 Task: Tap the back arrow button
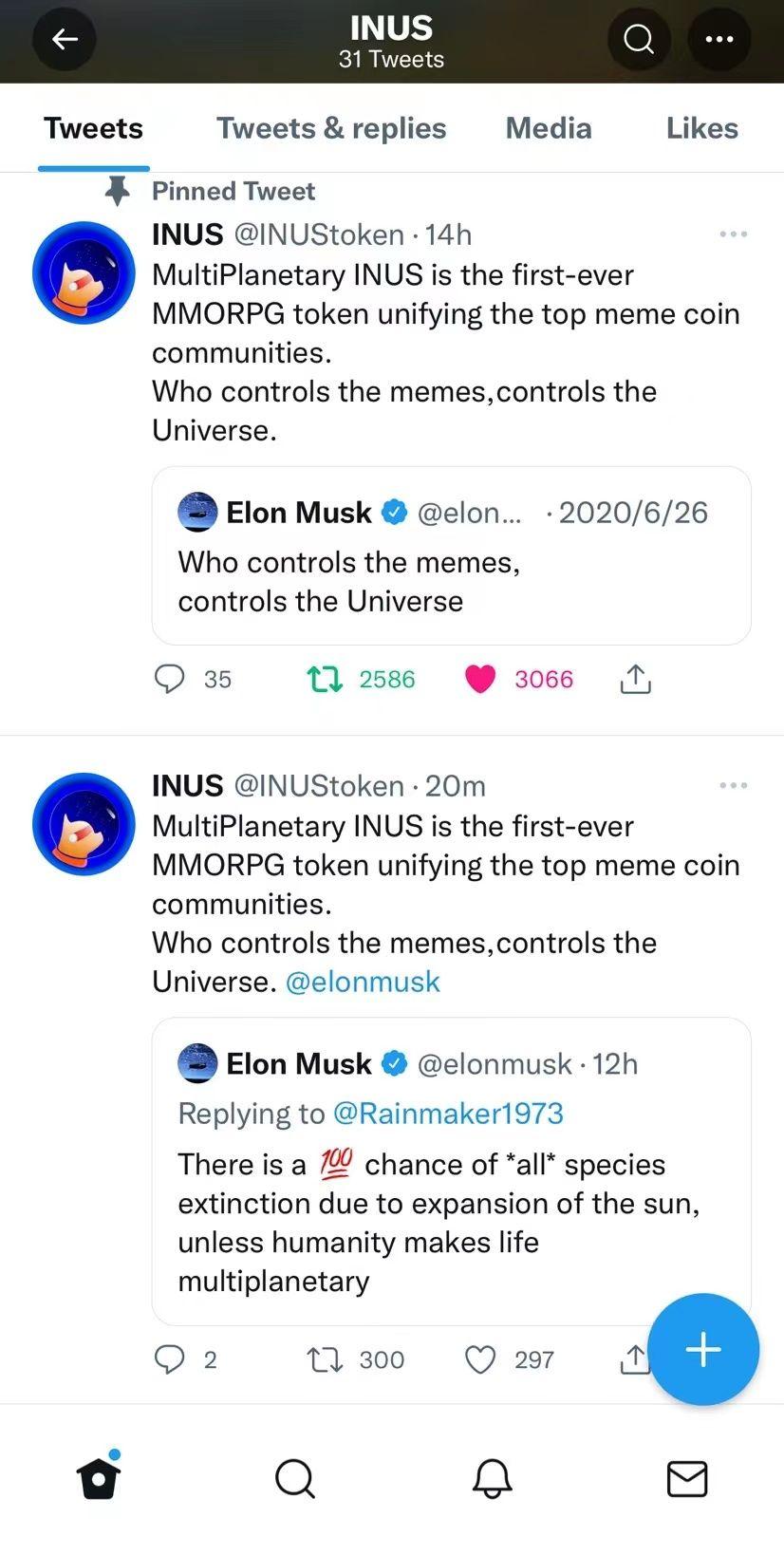(x=65, y=39)
